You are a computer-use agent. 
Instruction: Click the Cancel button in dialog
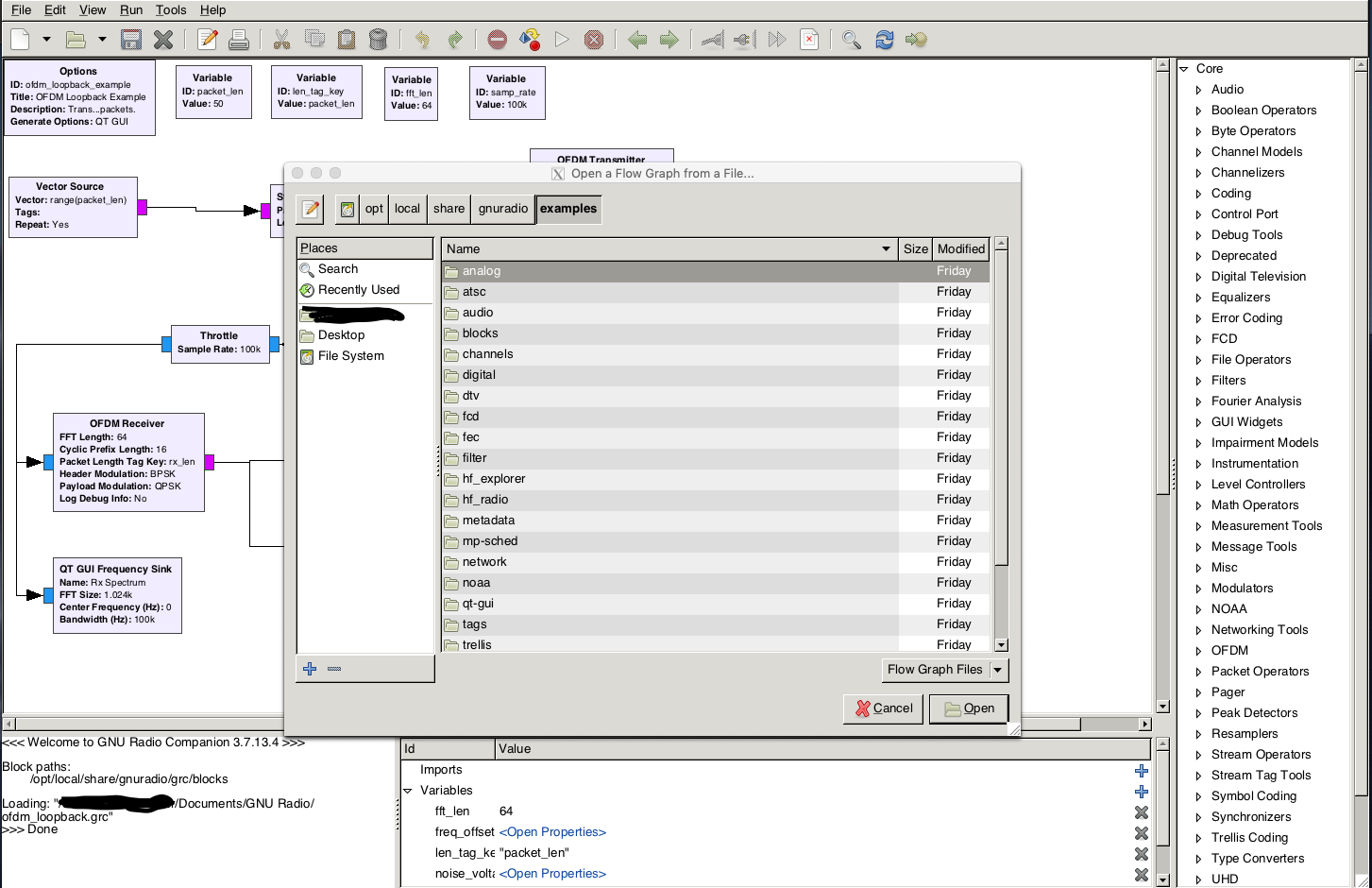(883, 709)
